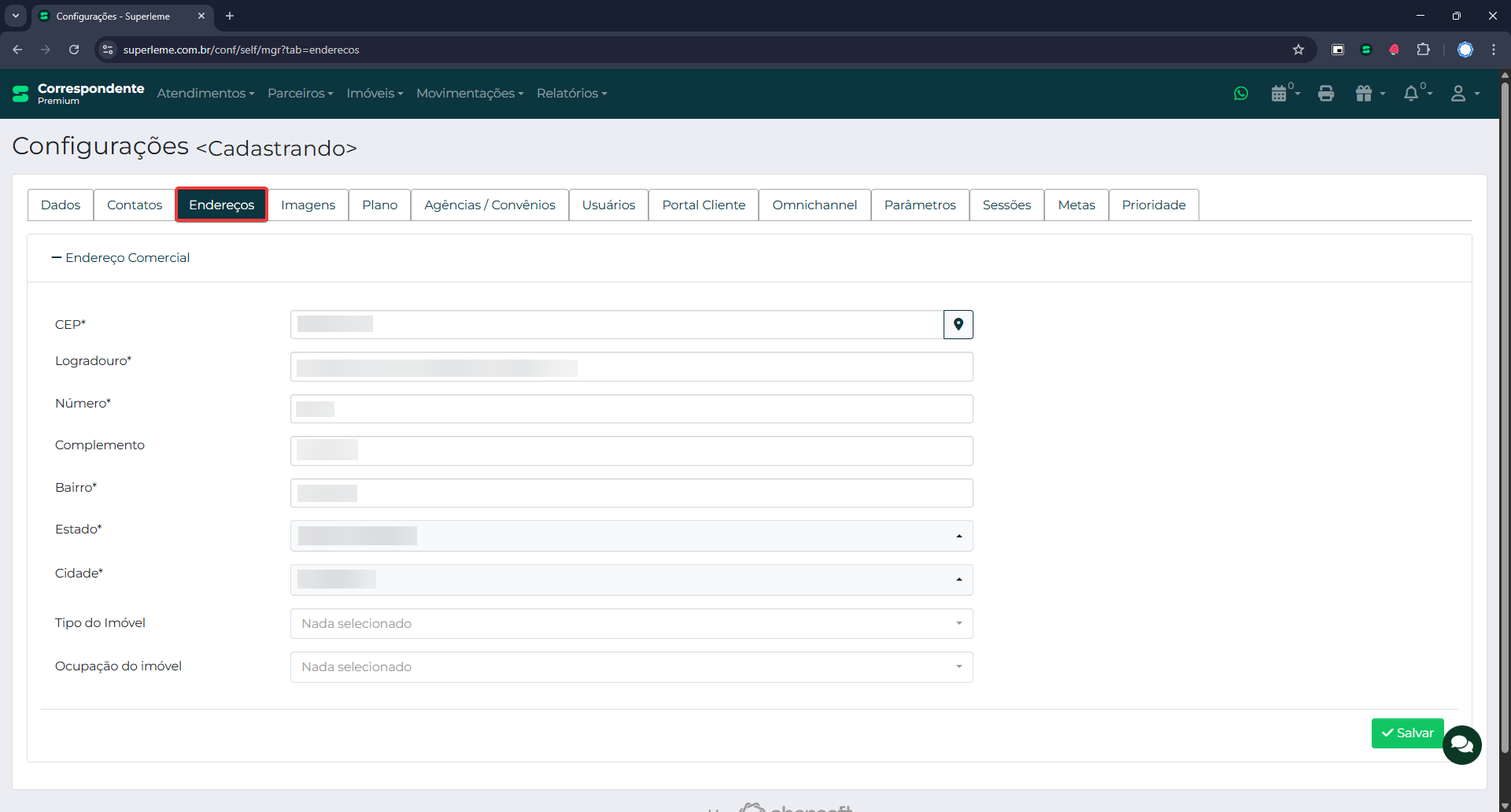Viewport: 1511px width, 812px height.
Task: Open WhatsApp icon in top navbar
Action: 1241,94
